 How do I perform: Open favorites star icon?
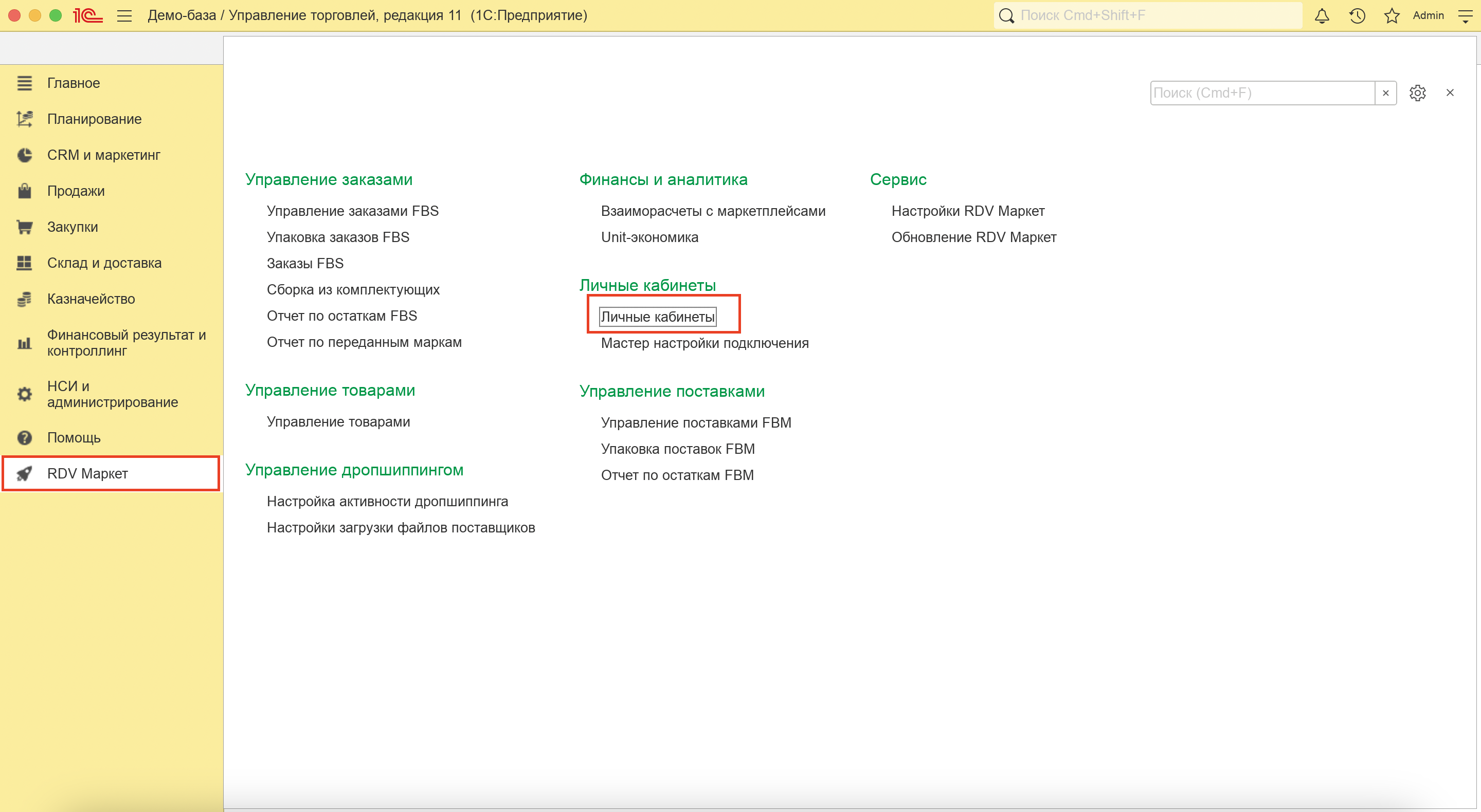[1392, 15]
